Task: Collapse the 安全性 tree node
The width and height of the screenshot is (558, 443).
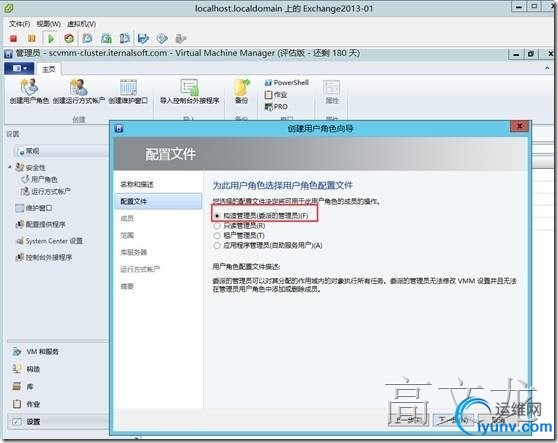Action: point(10,166)
